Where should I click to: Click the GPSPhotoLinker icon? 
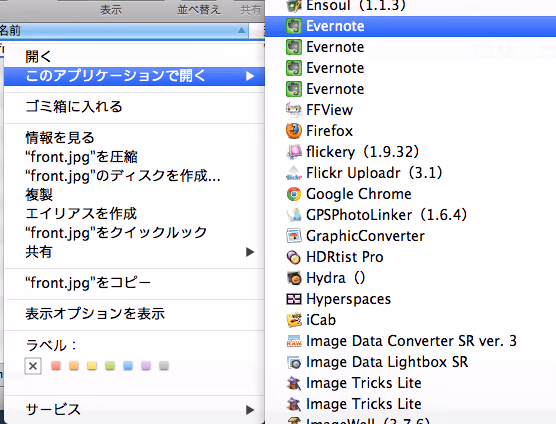click(x=294, y=215)
